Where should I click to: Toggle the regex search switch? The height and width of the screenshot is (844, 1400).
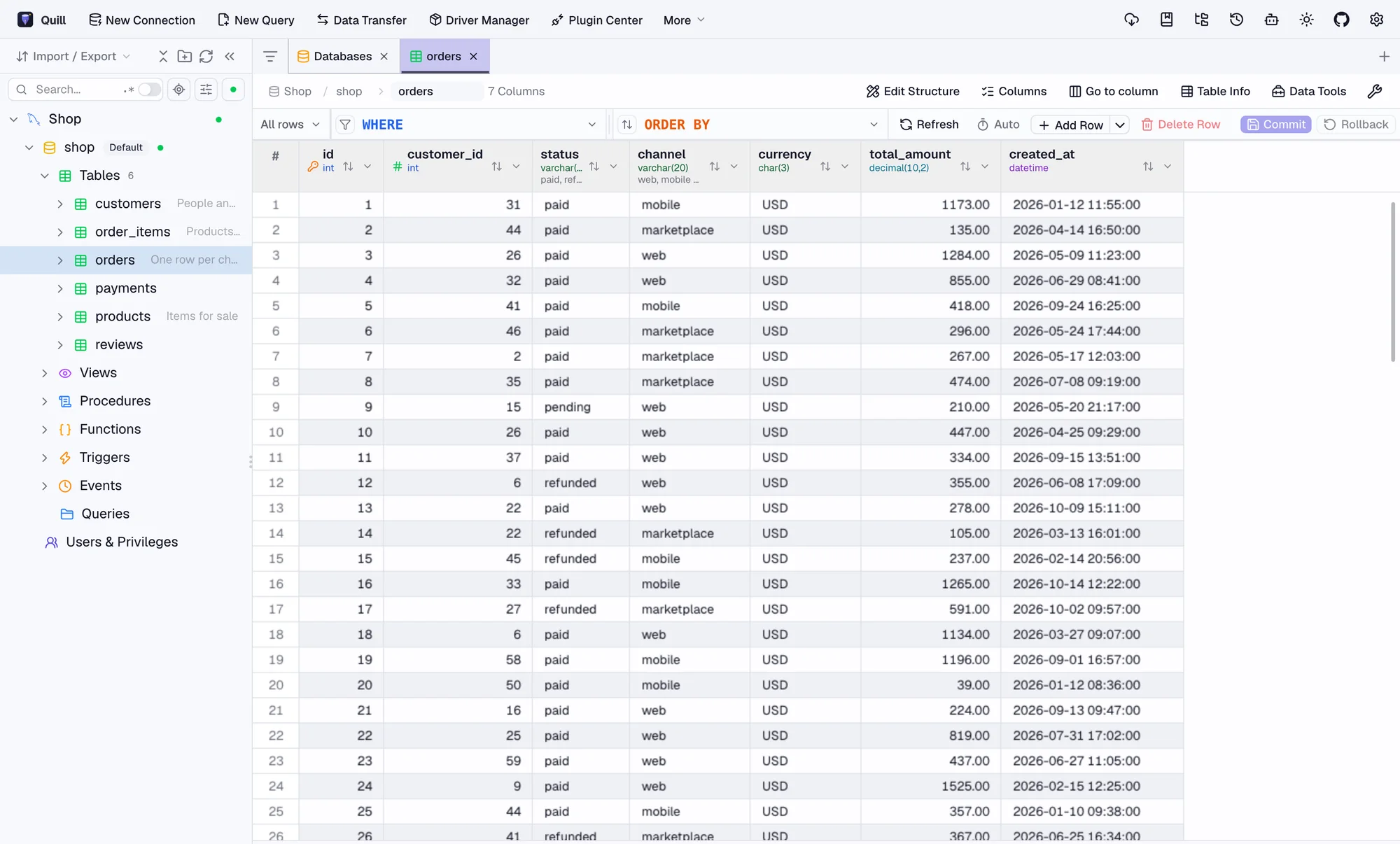pyautogui.click(x=149, y=90)
